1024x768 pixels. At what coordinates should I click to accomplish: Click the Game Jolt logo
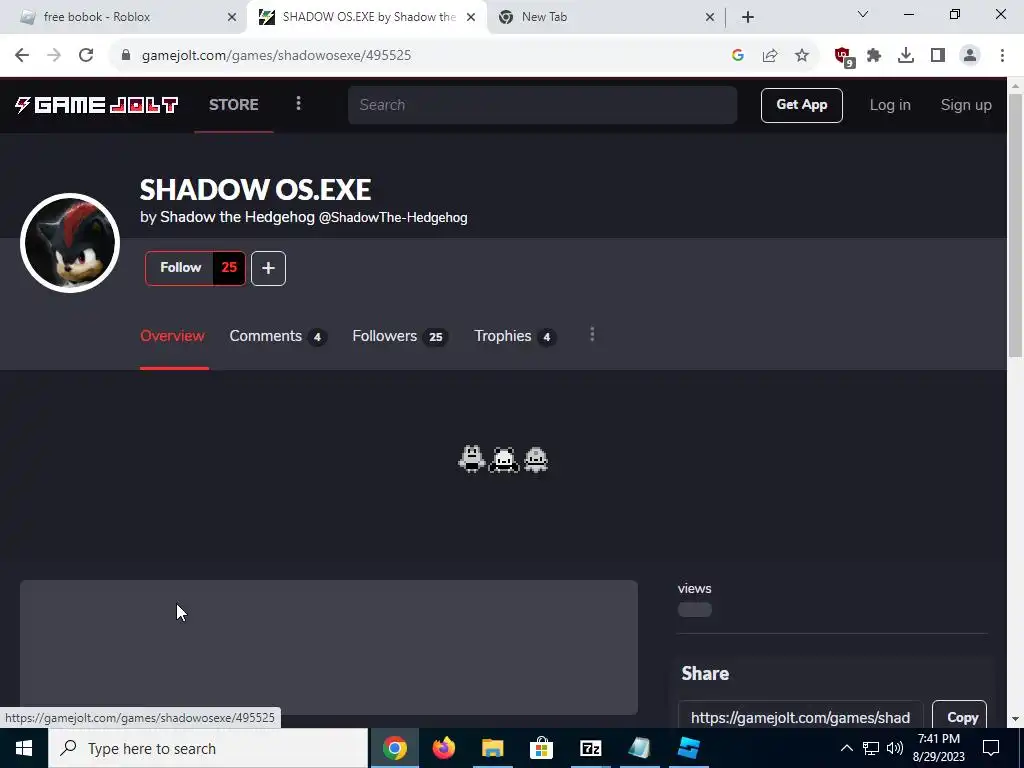pyautogui.click(x=97, y=104)
